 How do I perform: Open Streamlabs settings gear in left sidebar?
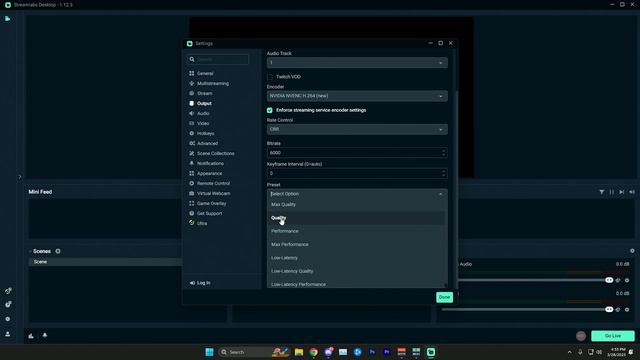(x=8, y=319)
